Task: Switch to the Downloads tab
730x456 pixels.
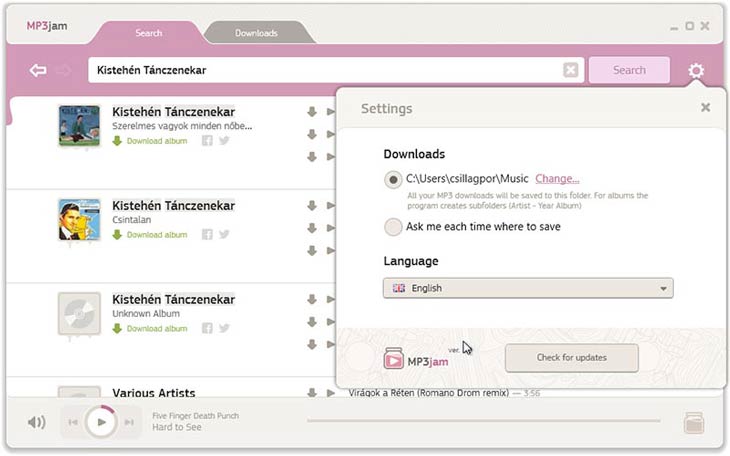Action: 257,33
